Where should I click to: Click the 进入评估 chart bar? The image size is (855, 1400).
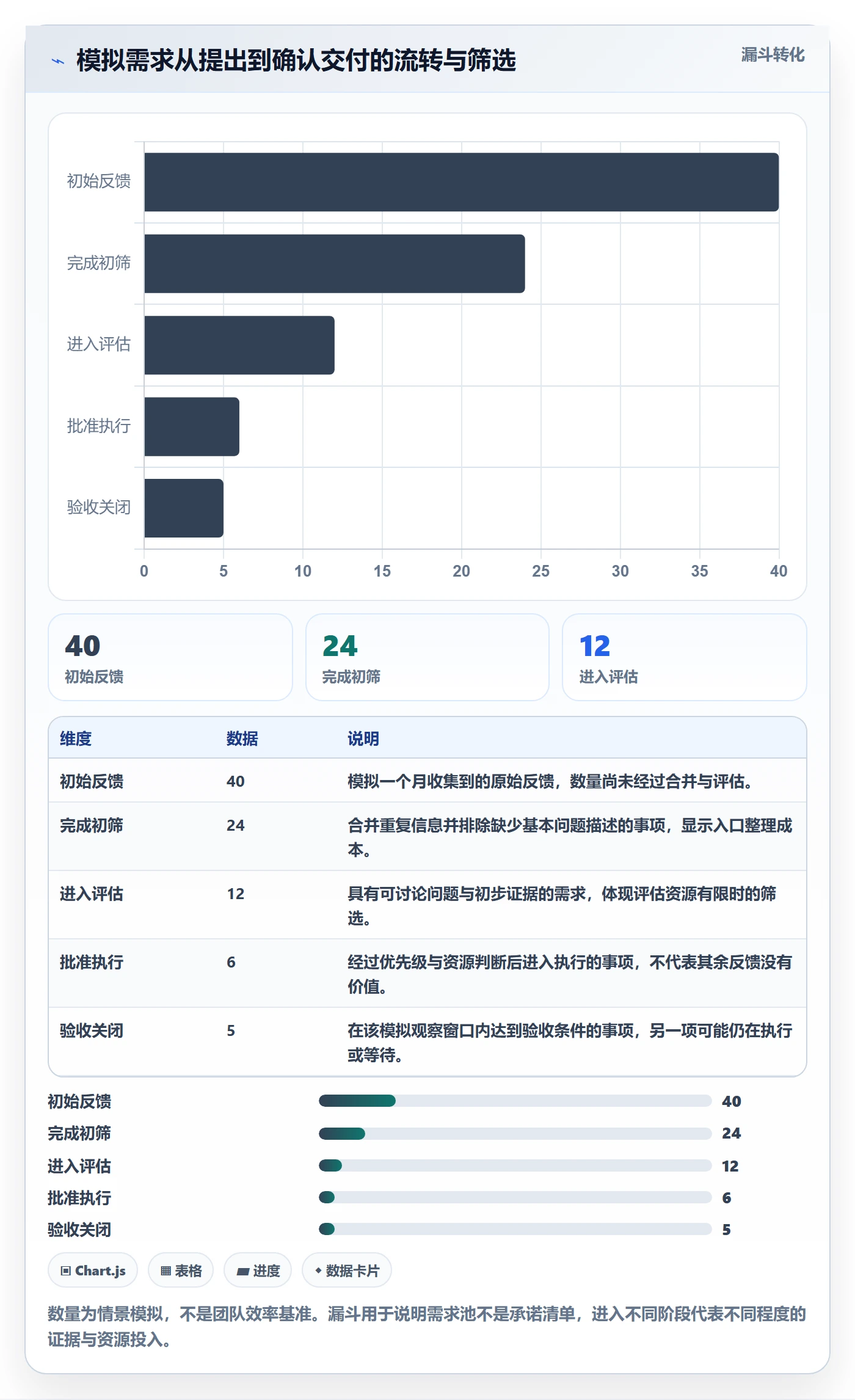point(239,345)
